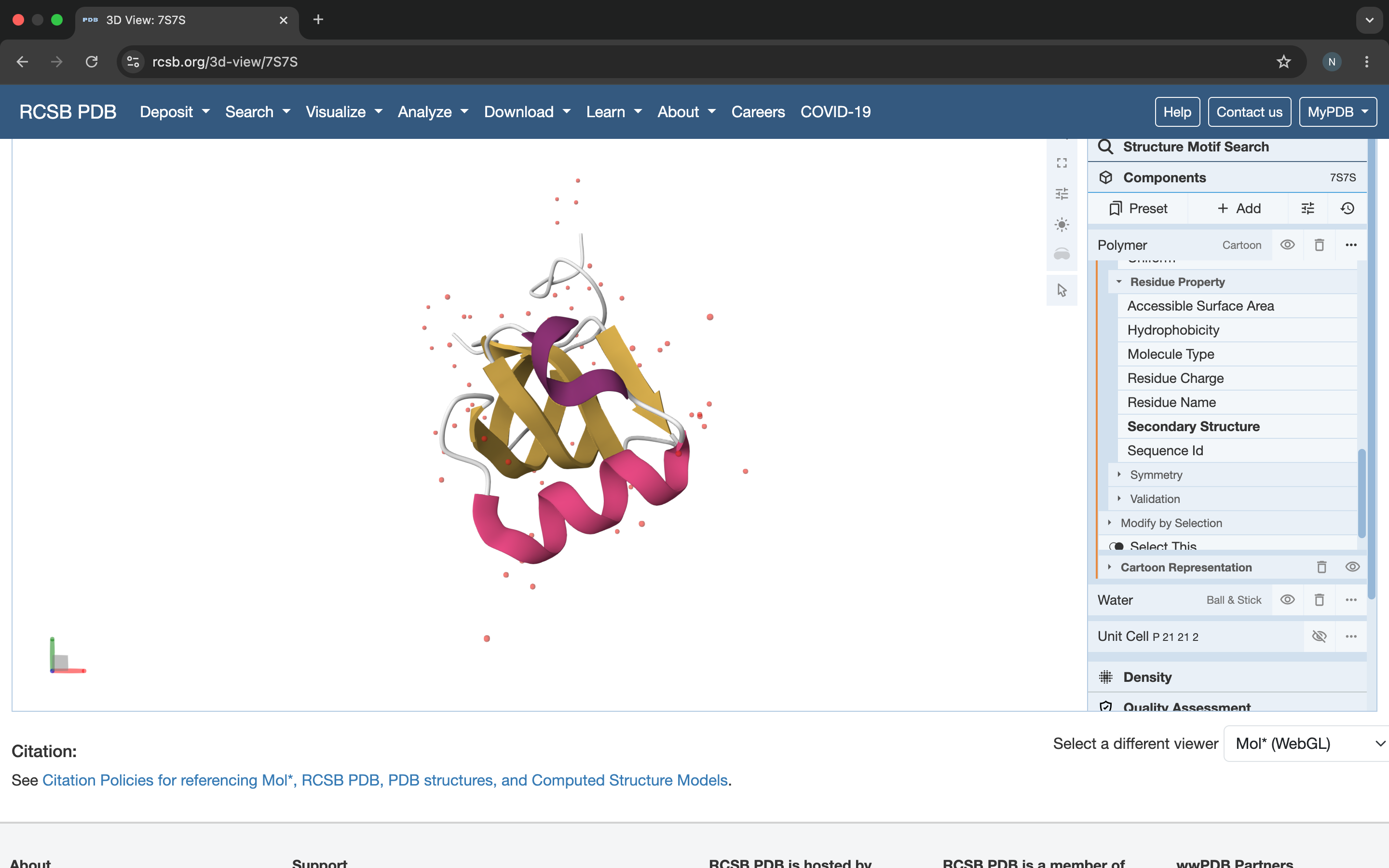The width and height of the screenshot is (1389, 868).
Task: Select Secondary Structure coloring
Action: point(1237,427)
